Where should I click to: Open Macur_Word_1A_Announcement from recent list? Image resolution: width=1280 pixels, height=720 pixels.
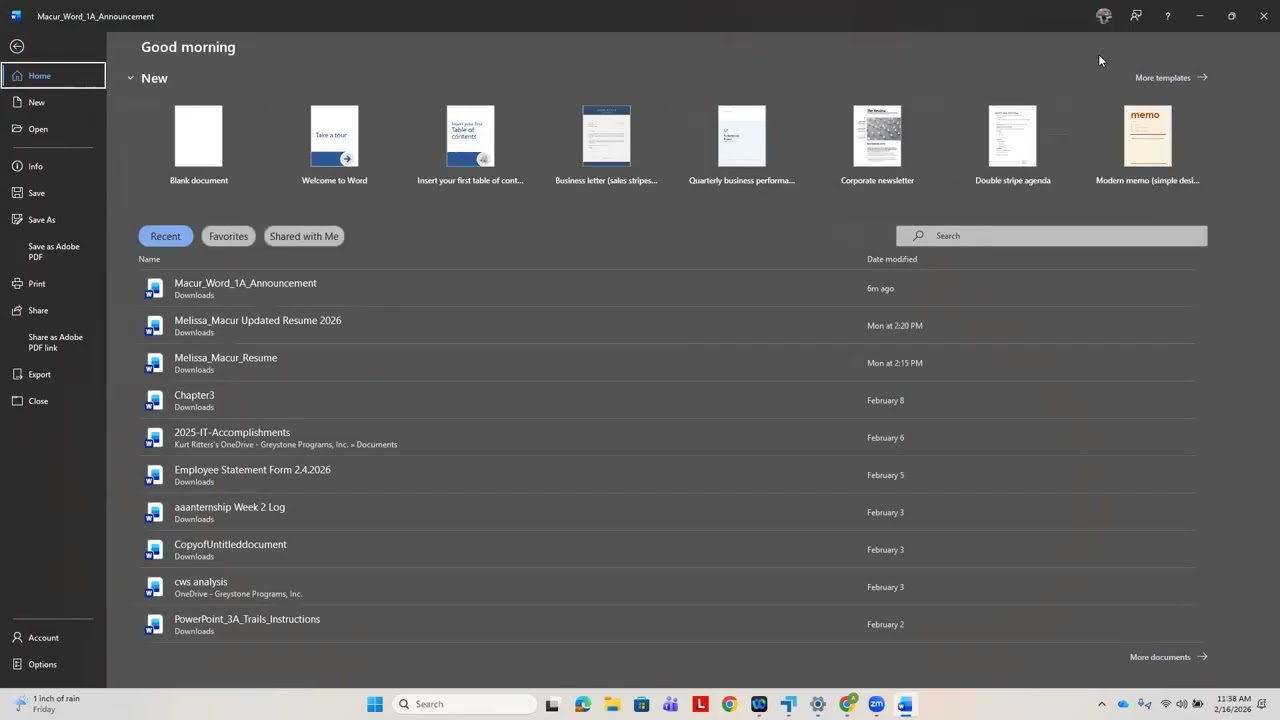(x=666, y=288)
